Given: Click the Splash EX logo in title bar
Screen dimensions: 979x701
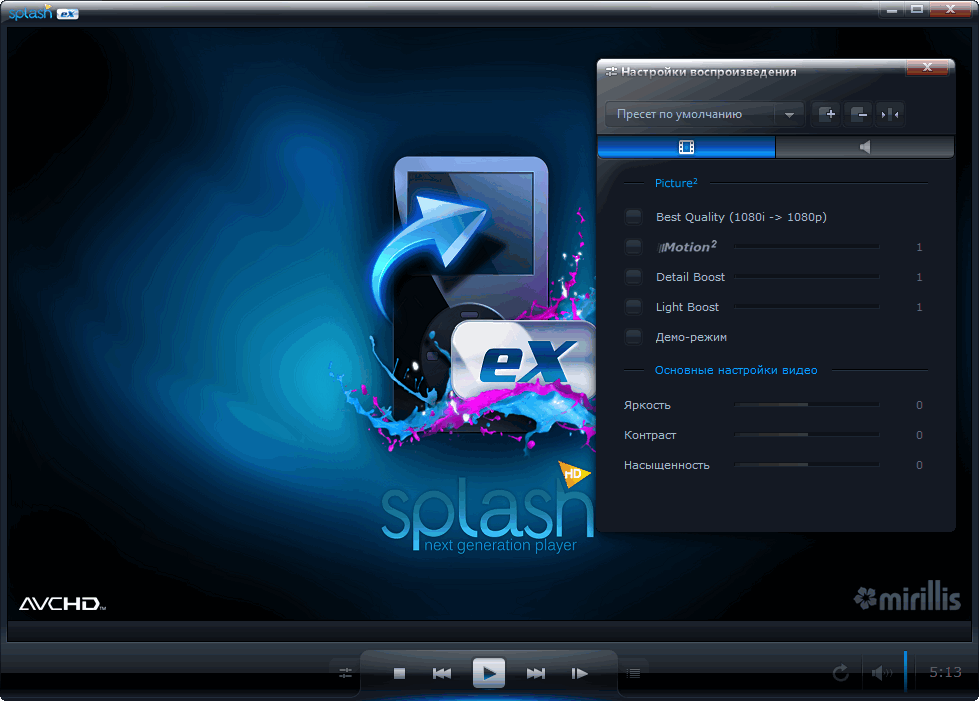Looking at the screenshot, I should point(43,12).
